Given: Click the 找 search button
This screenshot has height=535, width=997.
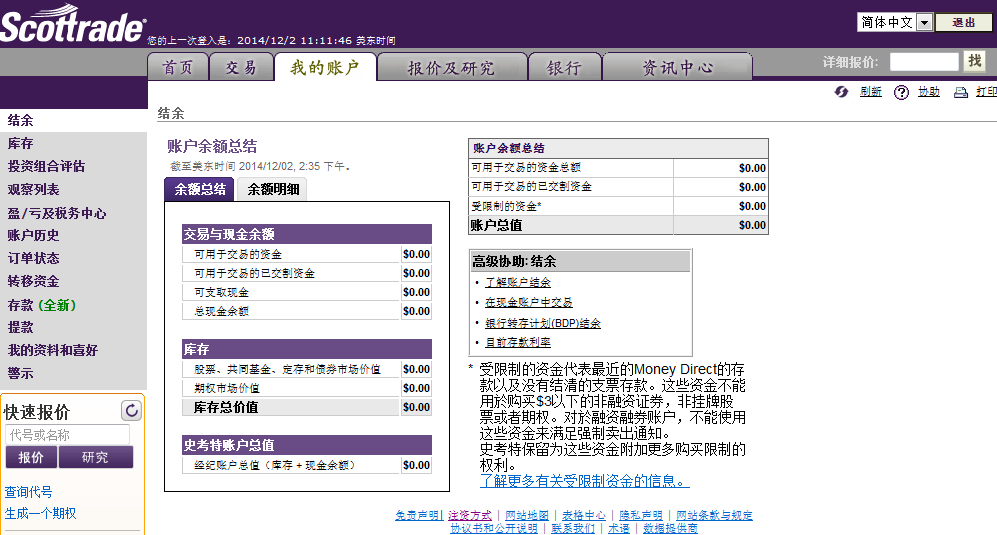Looking at the screenshot, I should (975, 61).
